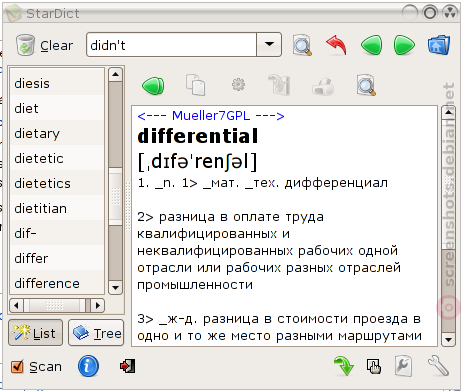Click search-in-definition magnifier icon
Image resolution: width=461 pixels, height=391 pixels.
pyautogui.click(x=366, y=85)
